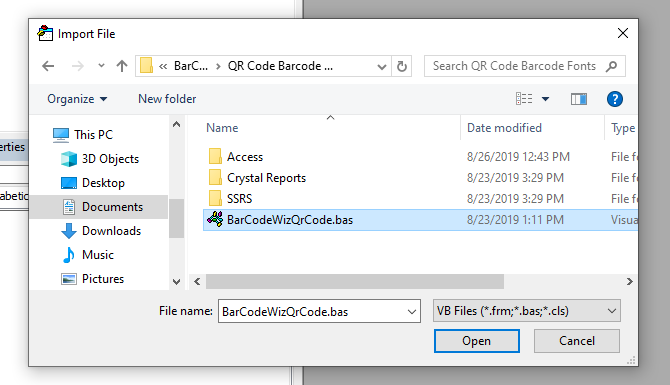Open the view options dropdown arrow

(545, 99)
